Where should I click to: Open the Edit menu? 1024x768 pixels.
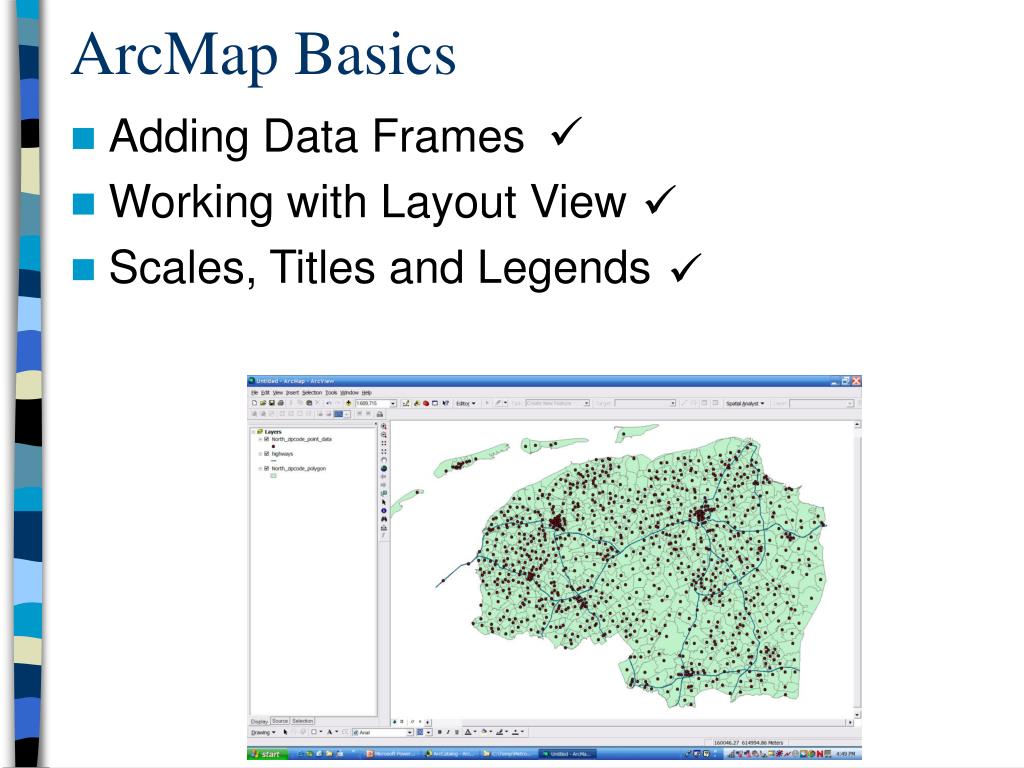click(x=265, y=392)
